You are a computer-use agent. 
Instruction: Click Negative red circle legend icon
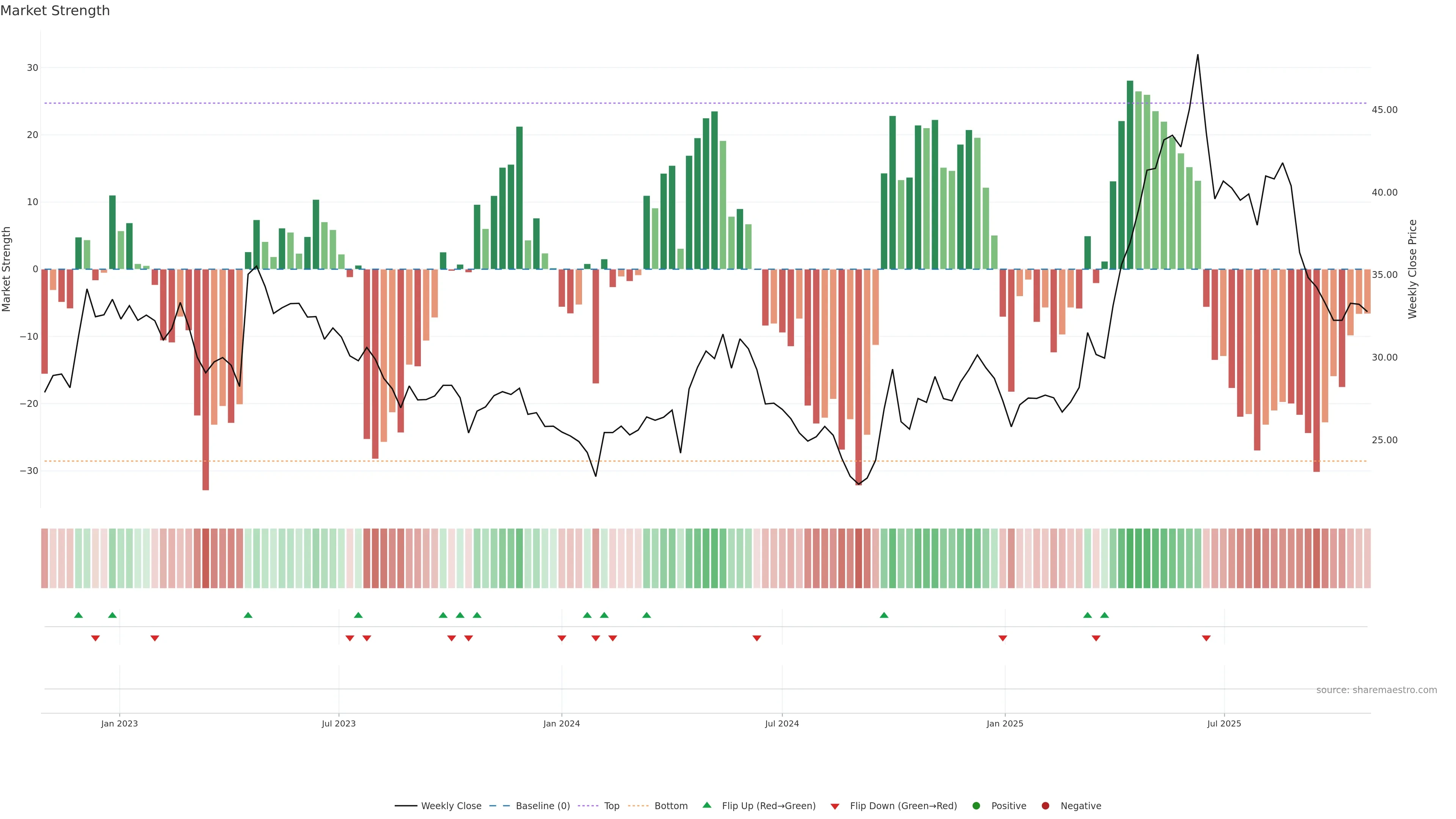click(x=1045, y=806)
